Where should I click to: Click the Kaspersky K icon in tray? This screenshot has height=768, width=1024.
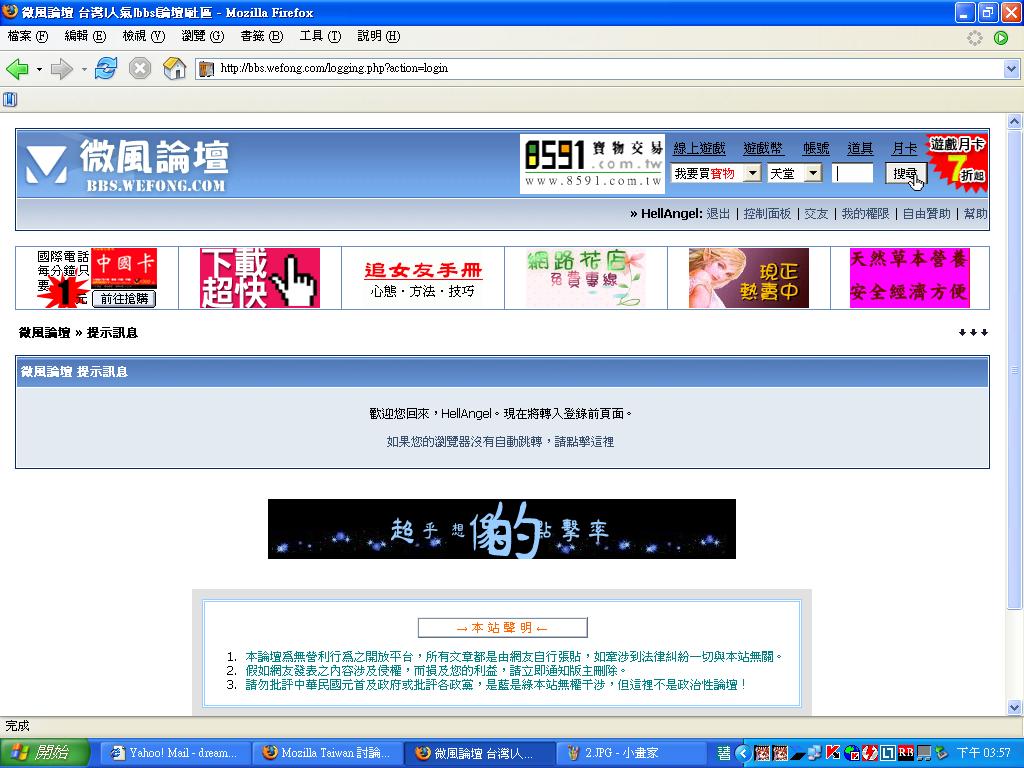pos(833,753)
